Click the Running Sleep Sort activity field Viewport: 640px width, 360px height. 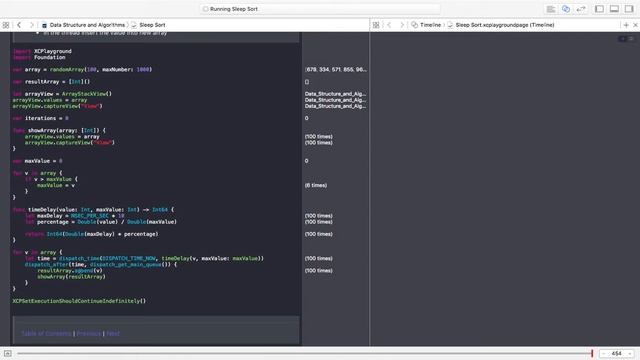click(320, 9)
